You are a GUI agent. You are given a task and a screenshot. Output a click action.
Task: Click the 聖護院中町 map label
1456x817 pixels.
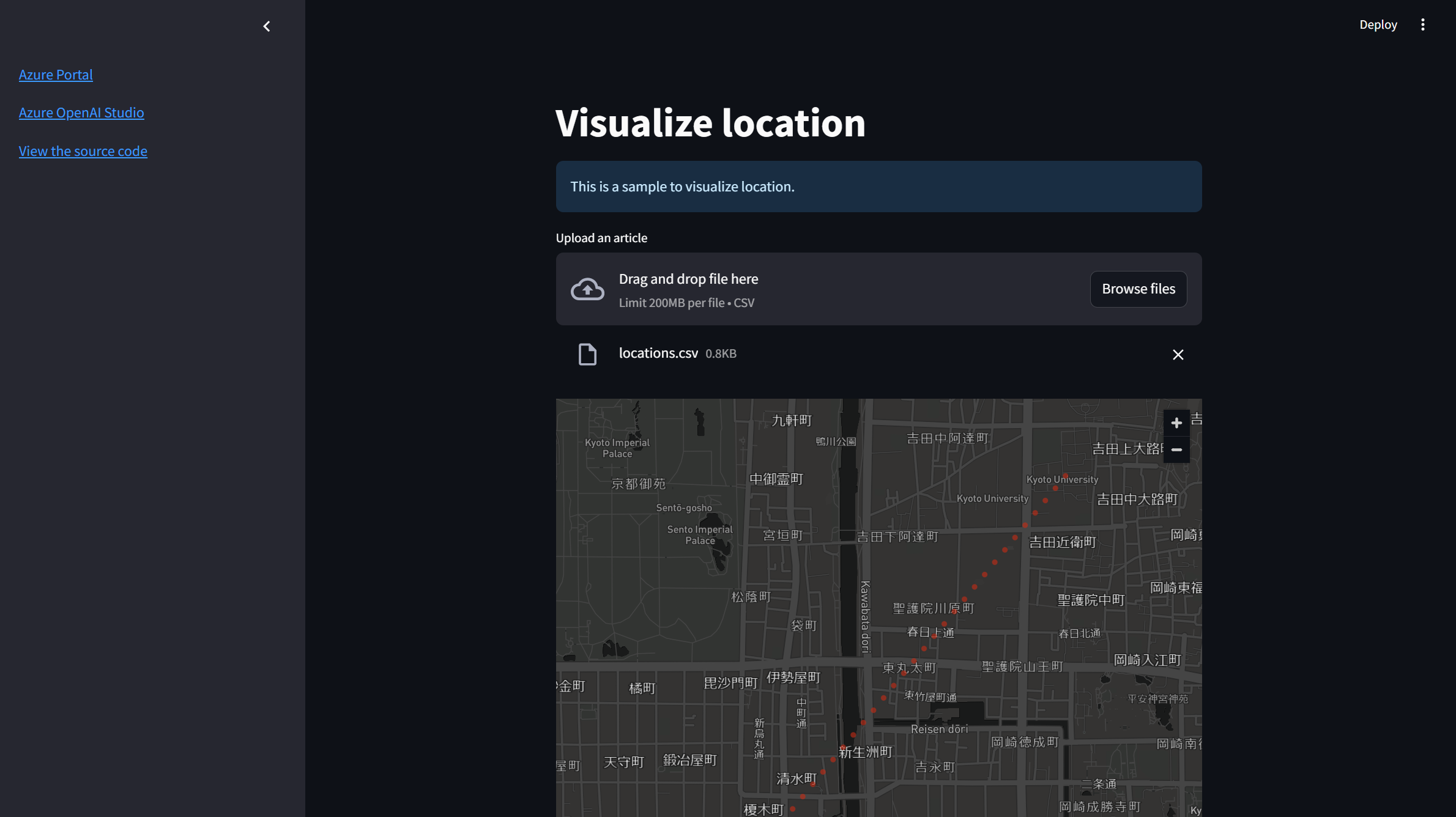pyautogui.click(x=1091, y=600)
